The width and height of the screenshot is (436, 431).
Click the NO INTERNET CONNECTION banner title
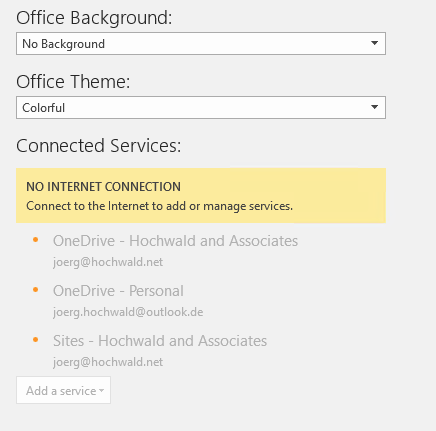pyautogui.click(x=103, y=187)
